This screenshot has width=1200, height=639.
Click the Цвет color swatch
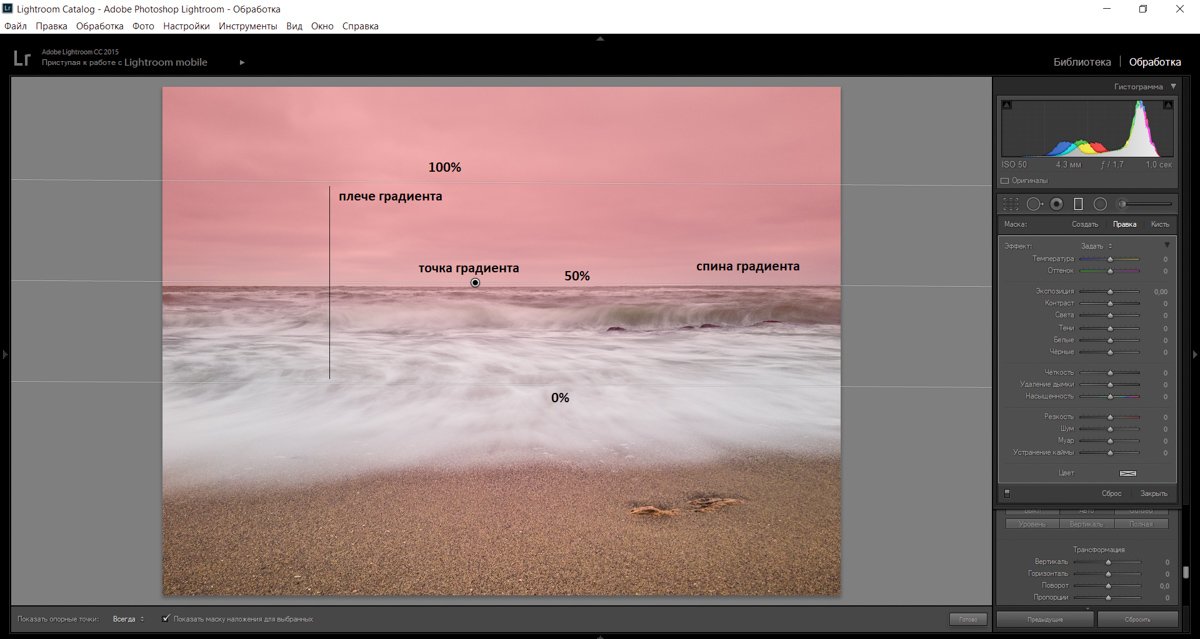[1128, 473]
